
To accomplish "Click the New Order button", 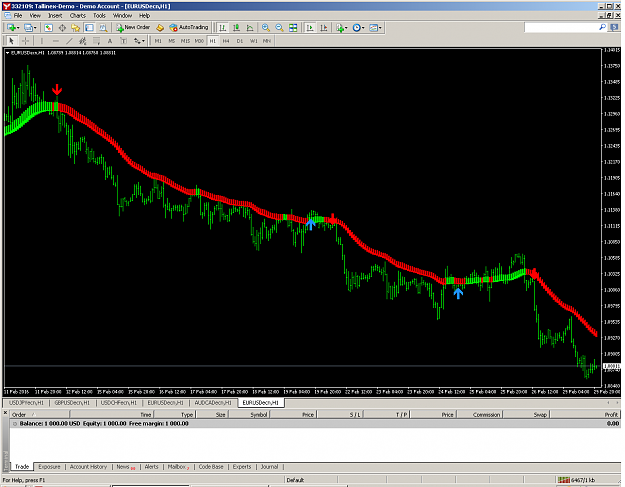I will tap(133, 27).
